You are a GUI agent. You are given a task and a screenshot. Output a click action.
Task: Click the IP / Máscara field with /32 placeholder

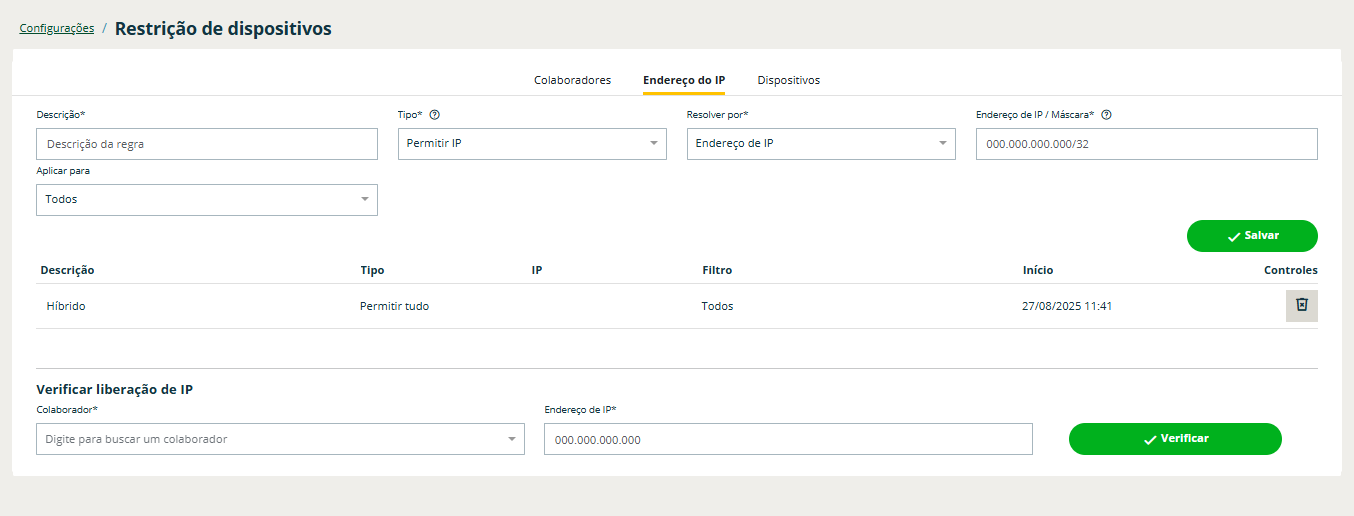pyautogui.click(x=1146, y=144)
